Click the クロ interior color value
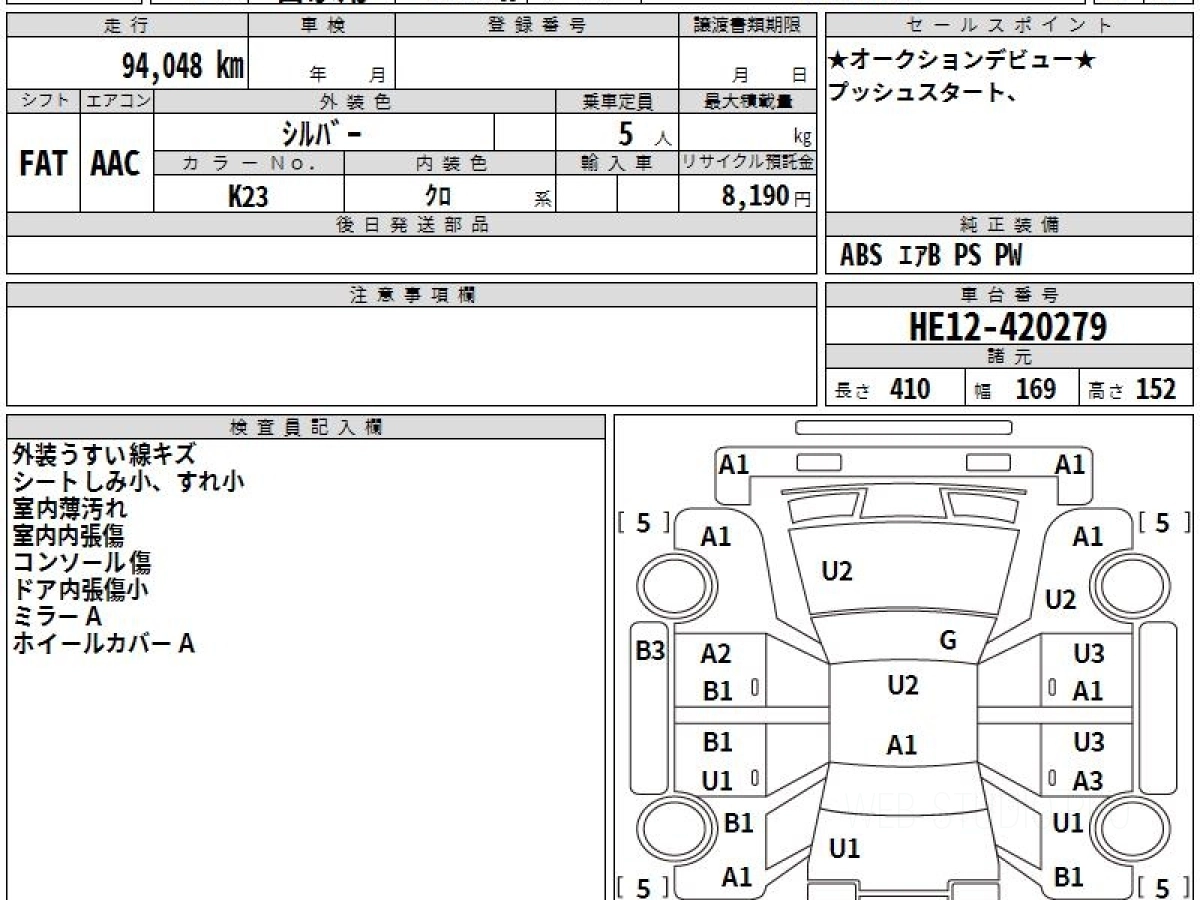 pos(437,196)
